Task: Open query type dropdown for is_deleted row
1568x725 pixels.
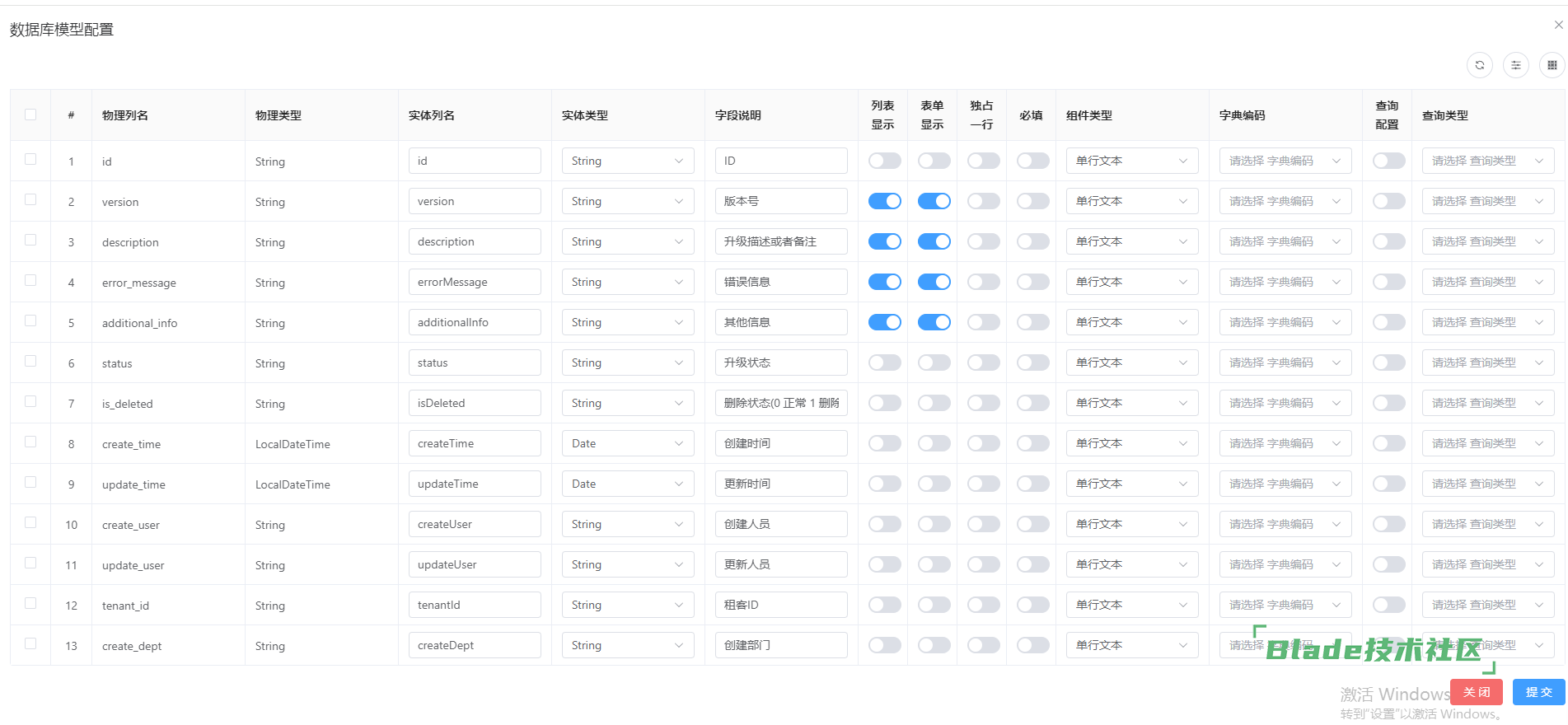Action: [x=1488, y=403]
